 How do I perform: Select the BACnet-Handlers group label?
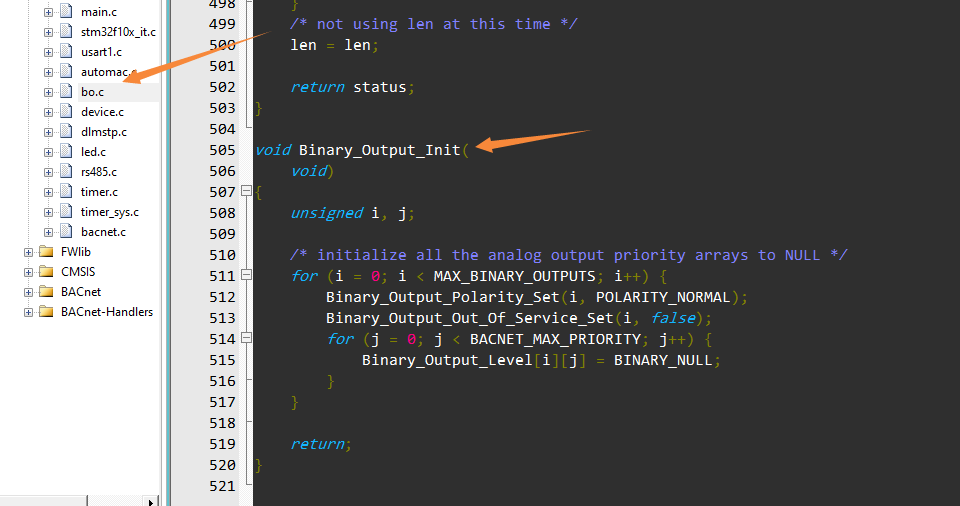point(107,312)
